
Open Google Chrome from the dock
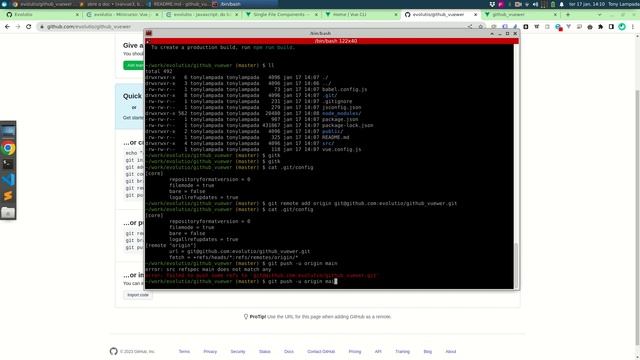tap(8, 148)
